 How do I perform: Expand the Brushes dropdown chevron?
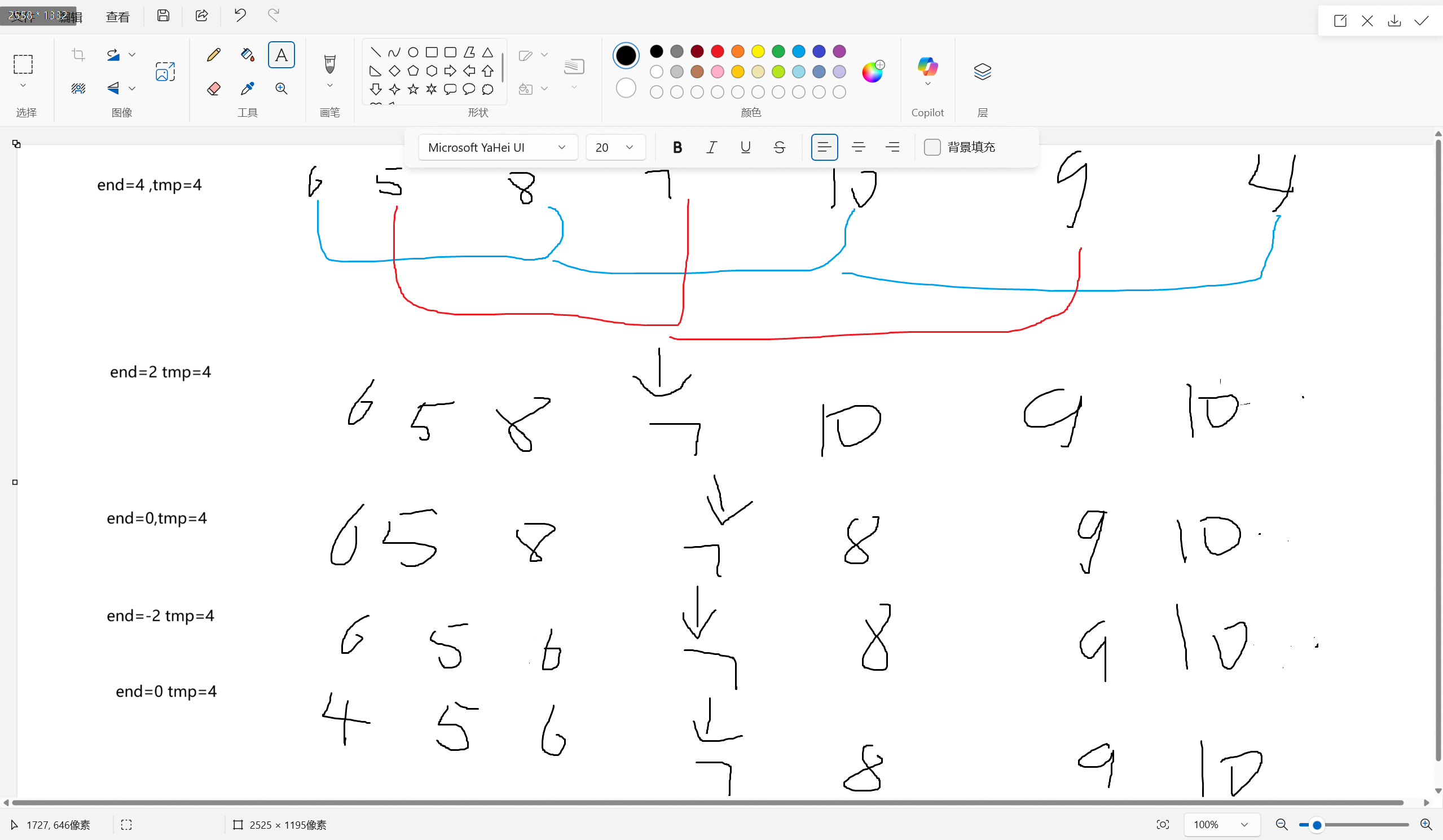[x=330, y=86]
